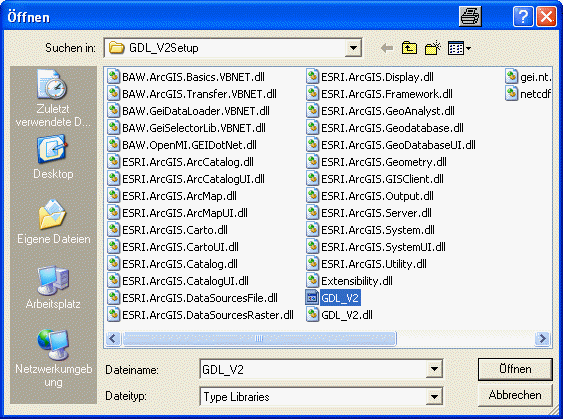Expand the Suchen in folder dropdown
The width and height of the screenshot is (563, 419).
point(353,48)
